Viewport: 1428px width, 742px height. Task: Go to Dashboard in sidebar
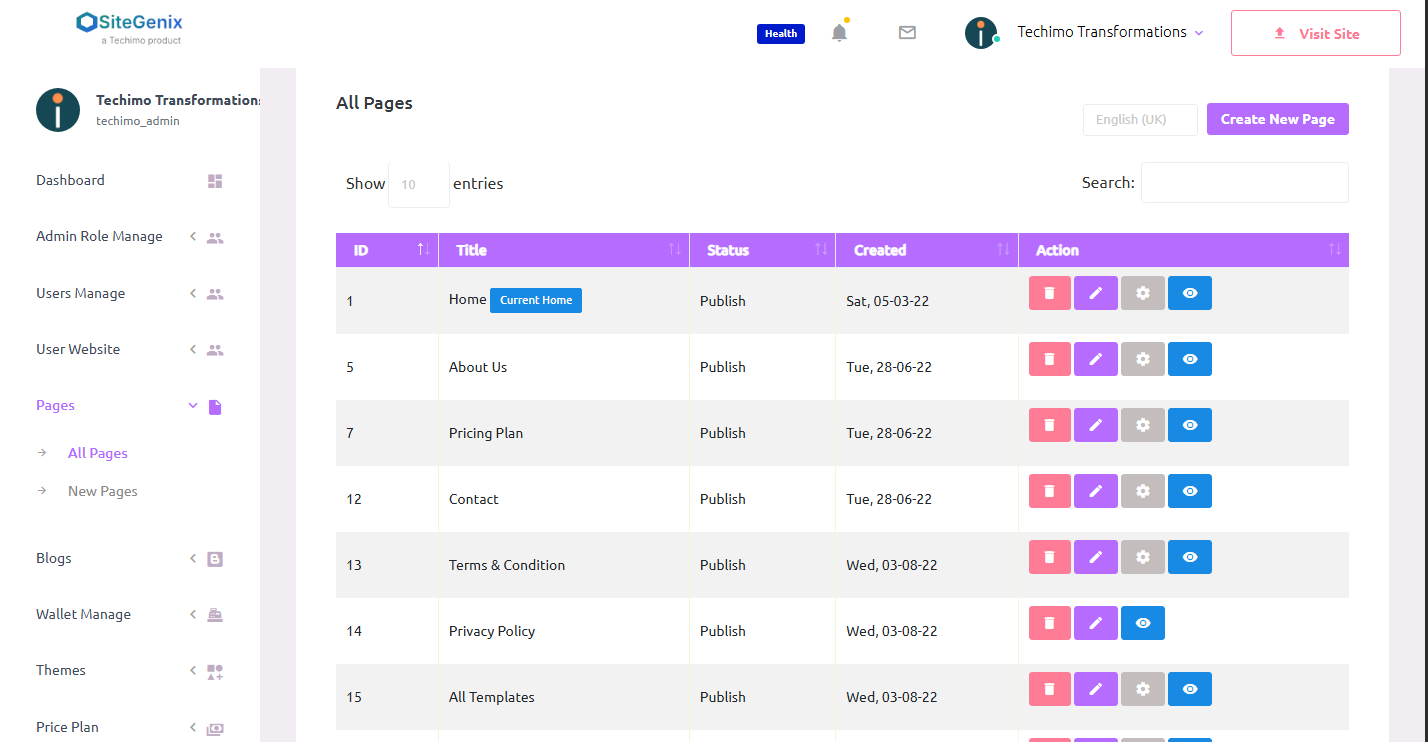70,181
